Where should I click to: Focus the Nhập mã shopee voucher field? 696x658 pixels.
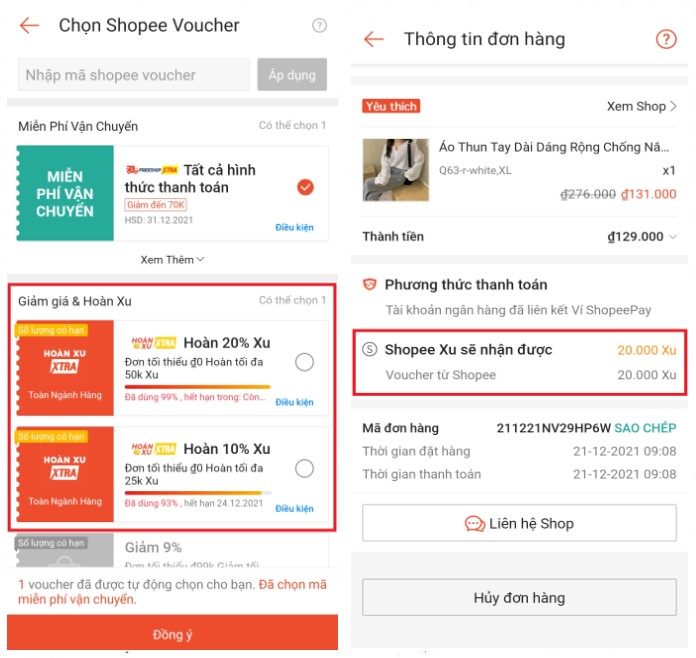click(x=134, y=75)
